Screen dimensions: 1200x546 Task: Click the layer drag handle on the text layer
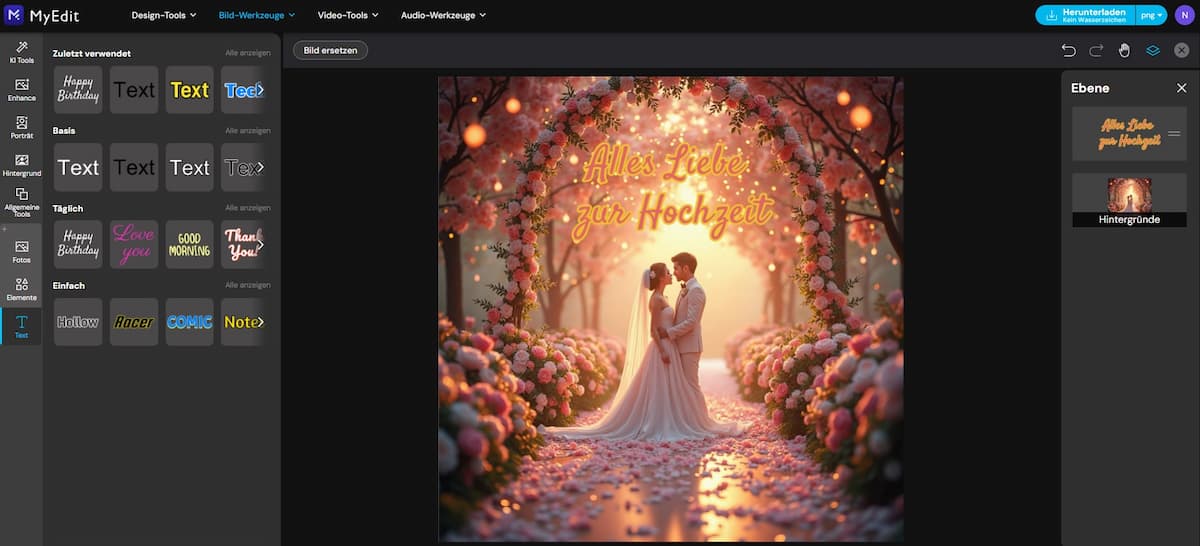pos(1176,134)
